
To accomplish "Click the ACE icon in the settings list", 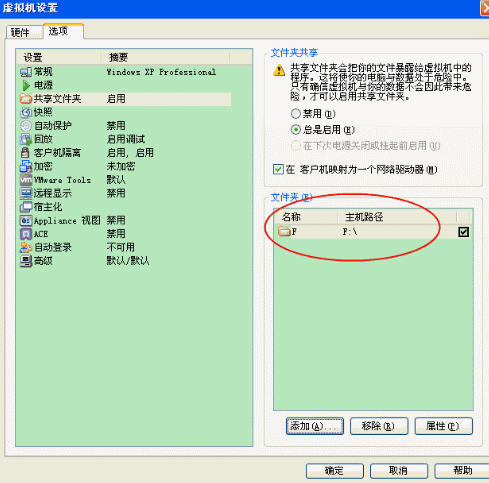I will click(26, 234).
